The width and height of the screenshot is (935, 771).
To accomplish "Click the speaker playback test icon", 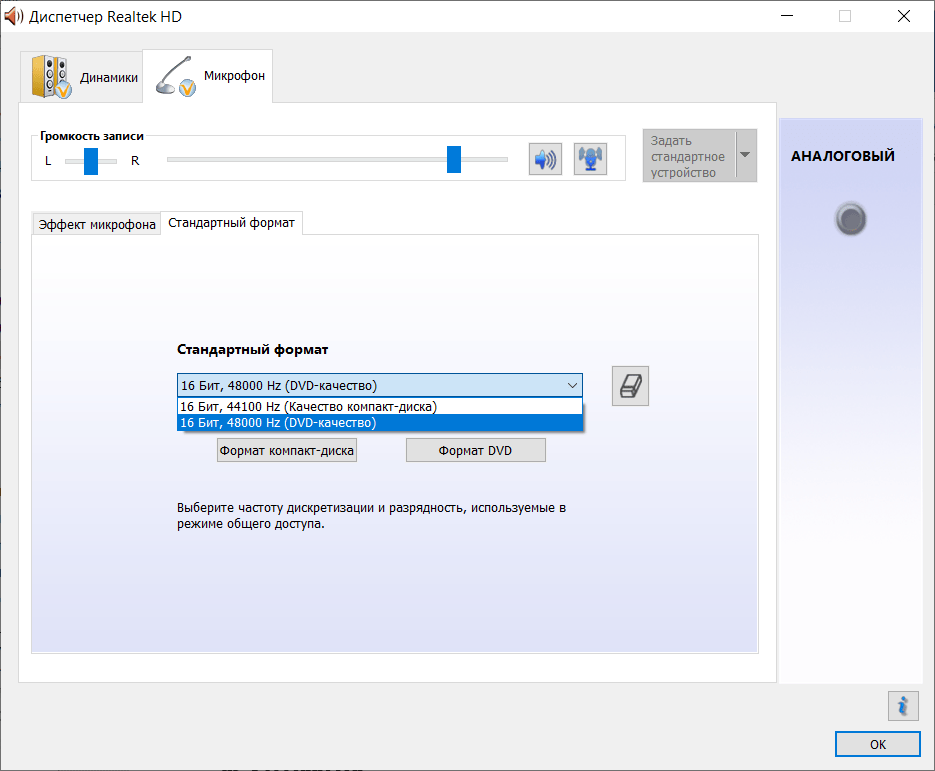I will pyautogui.click(x=545, y=159).
